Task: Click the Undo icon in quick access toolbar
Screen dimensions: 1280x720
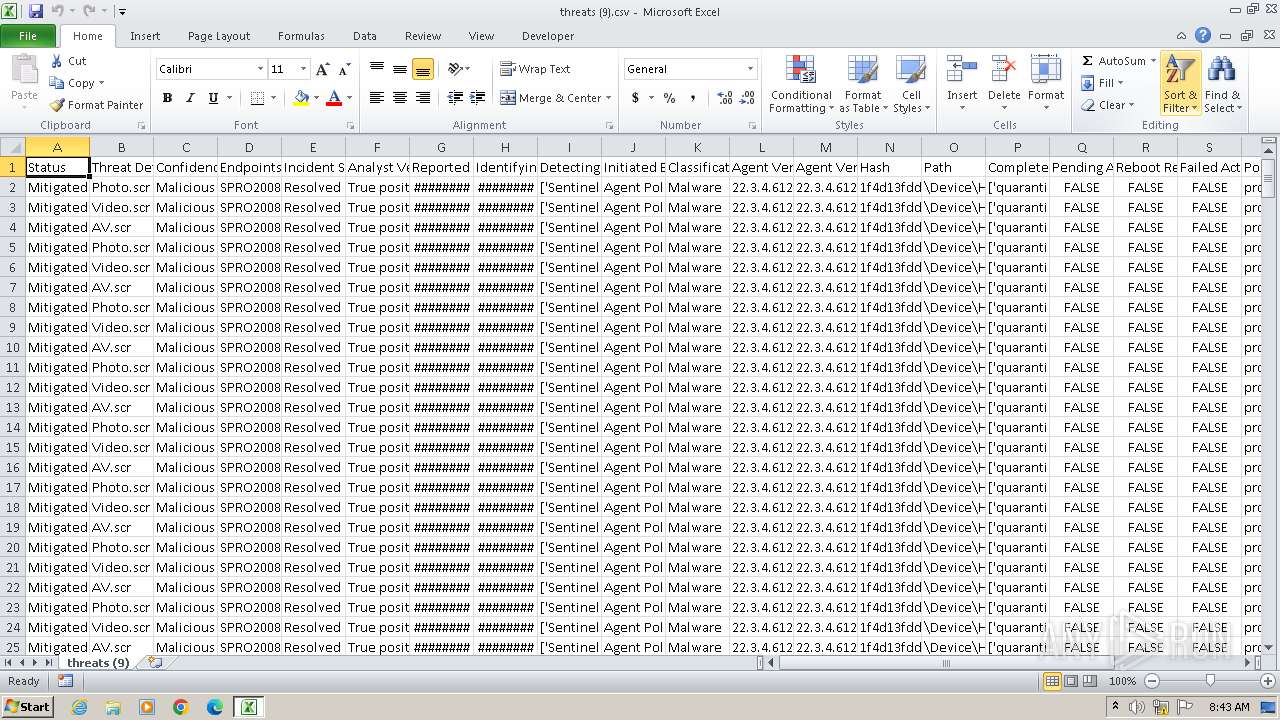Action: click(x=59, y=11)
